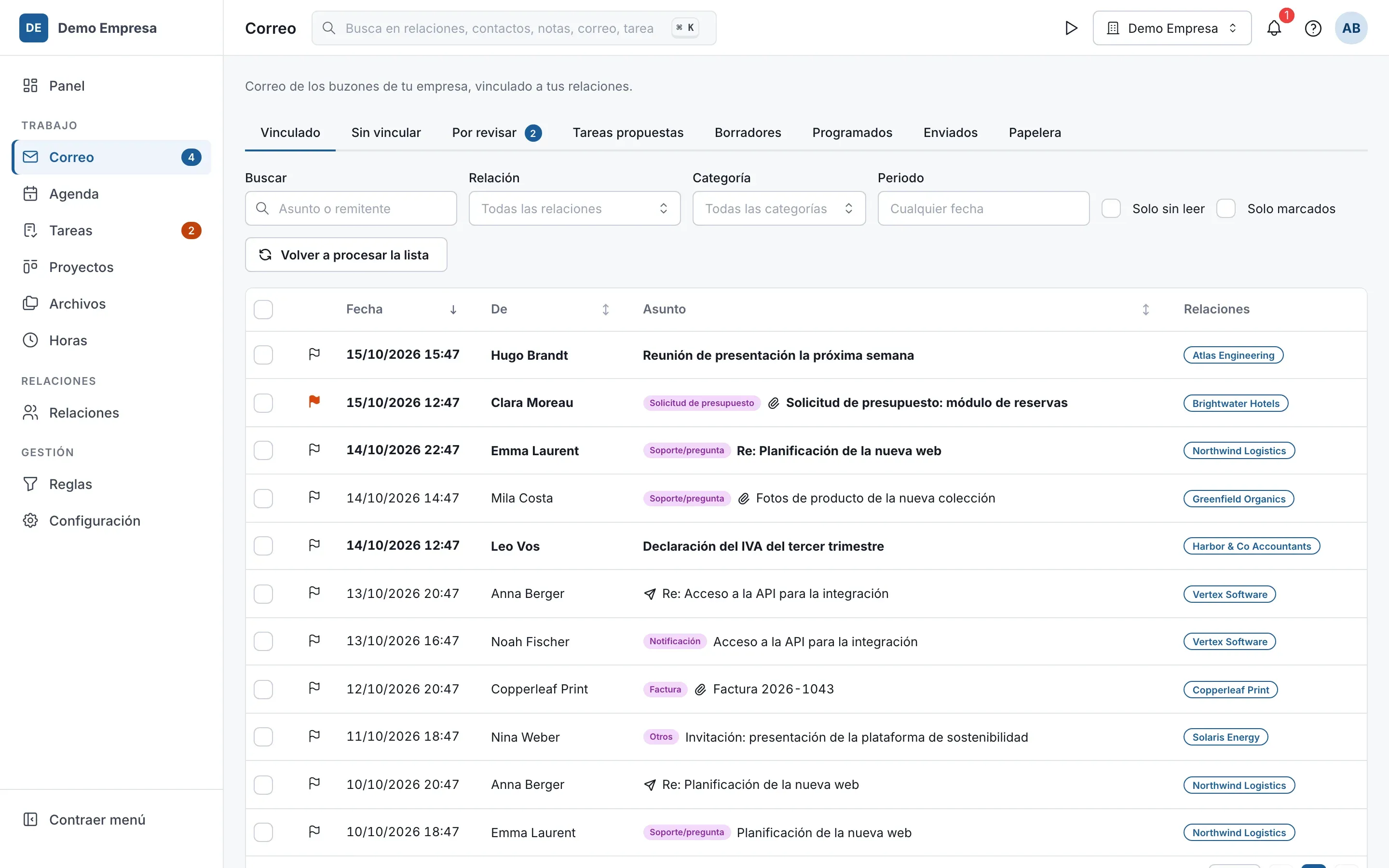Open the AB user avatar menu
Screen dimensions: 1389x868
pyautogui.click(x=1351, y=28)
